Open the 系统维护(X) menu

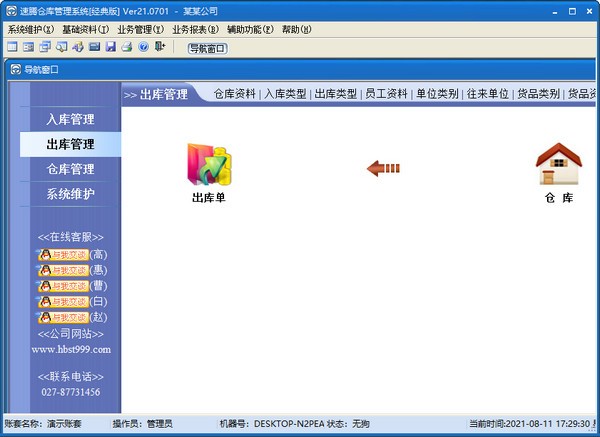tap(31, 29)
